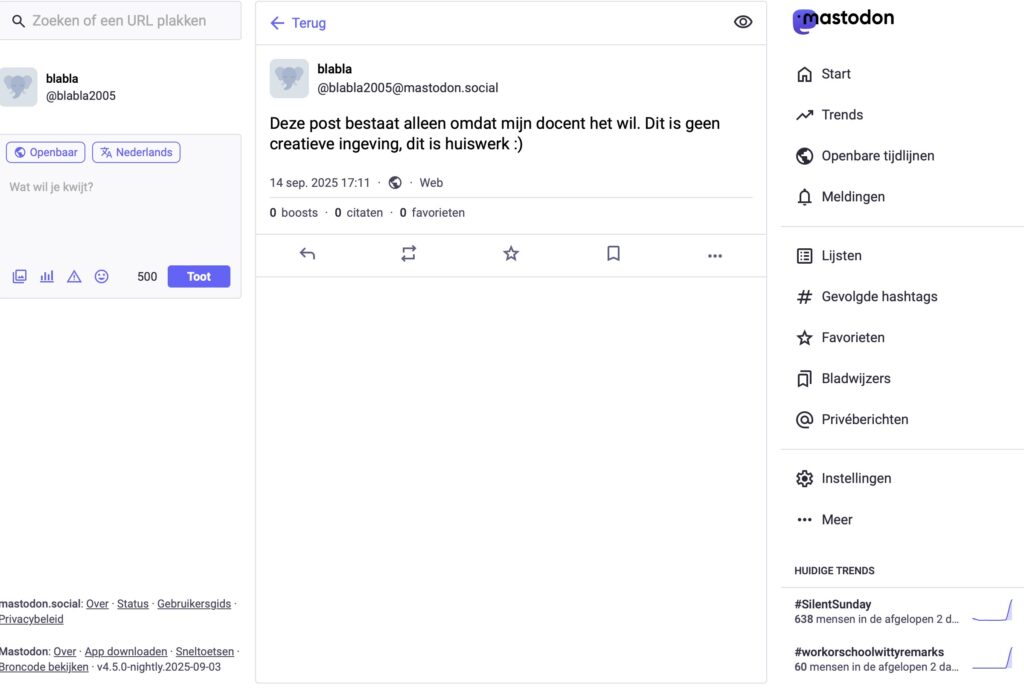The image size is (1024, 692).
Task: Bookmark the post using the bookmark icon
Action: click(x=613, y=254)
